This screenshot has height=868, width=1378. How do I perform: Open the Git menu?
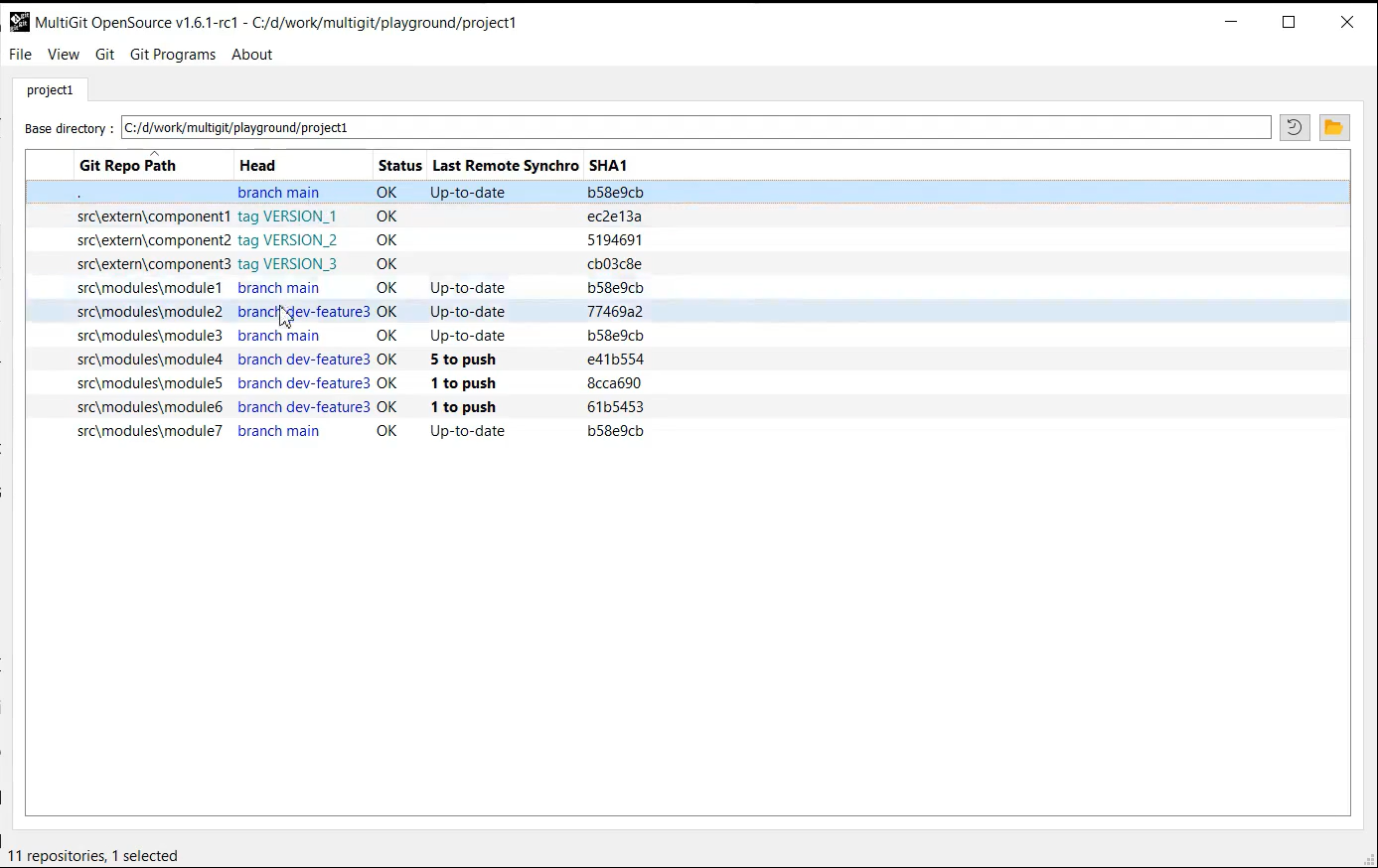(x=104, y=55)
